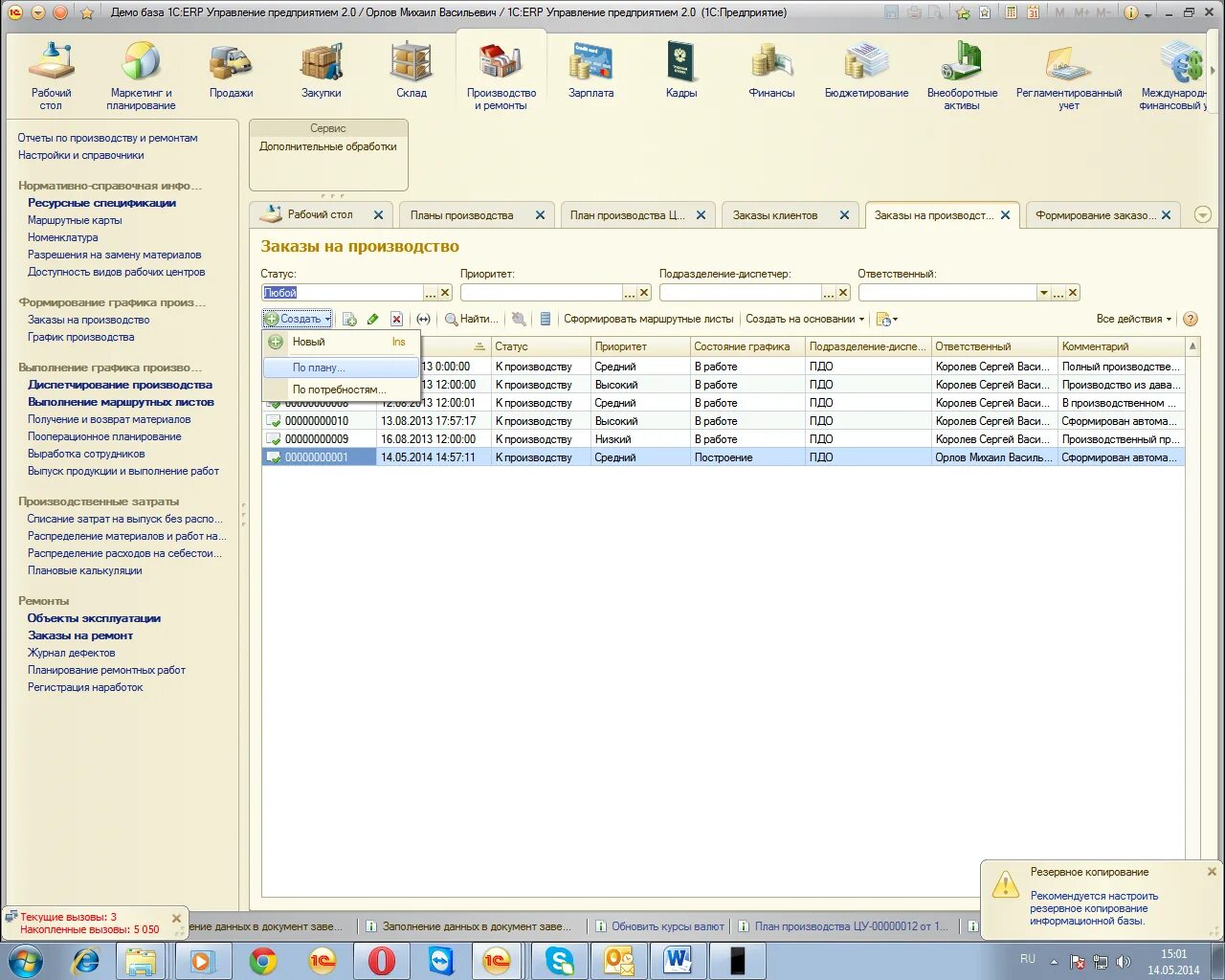Click the yellow info icon in title bar
This screenshot has width=1225, height=980.
pyautogui.click(x=1130, y=12)
